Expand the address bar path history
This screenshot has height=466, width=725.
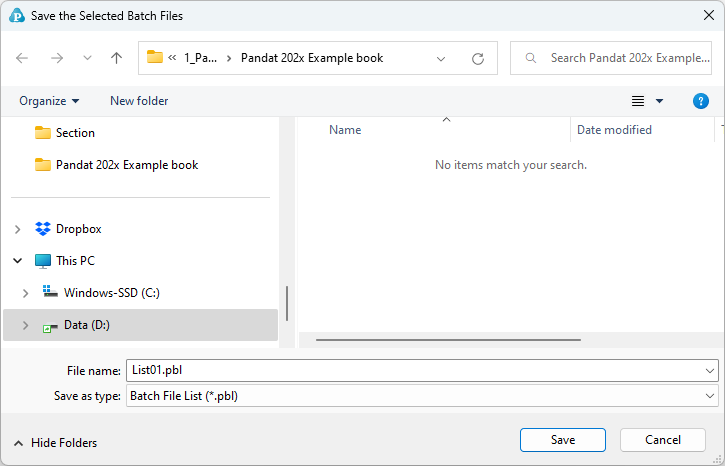[441, 58]
